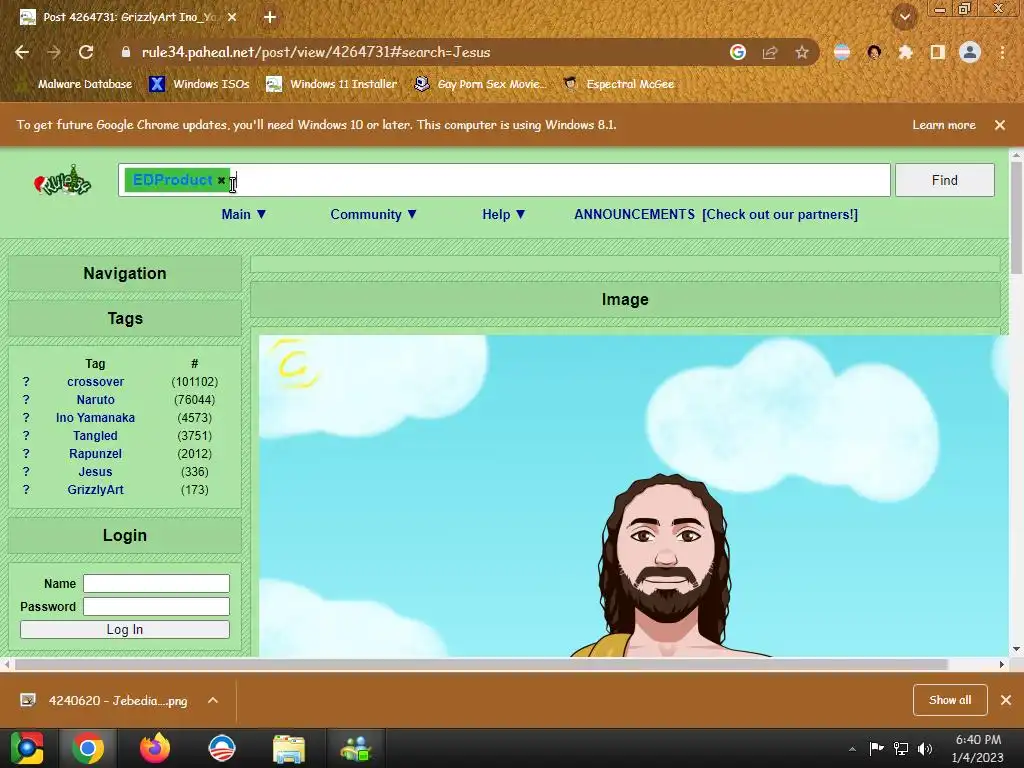1024x768 pixels.
Task: Click into the tag search field
Action: [504, 180]
